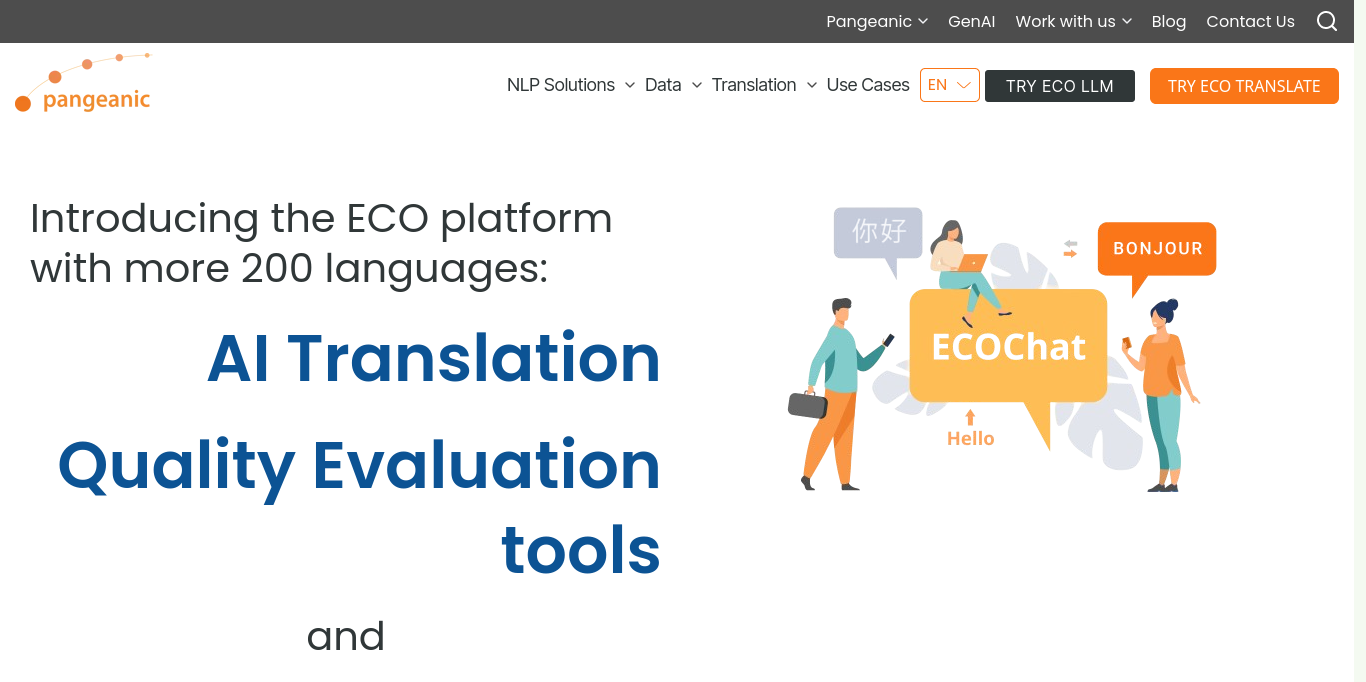Click the Hello upward arrow label
The image size is (1366, 682).
[x=970, y=429]
